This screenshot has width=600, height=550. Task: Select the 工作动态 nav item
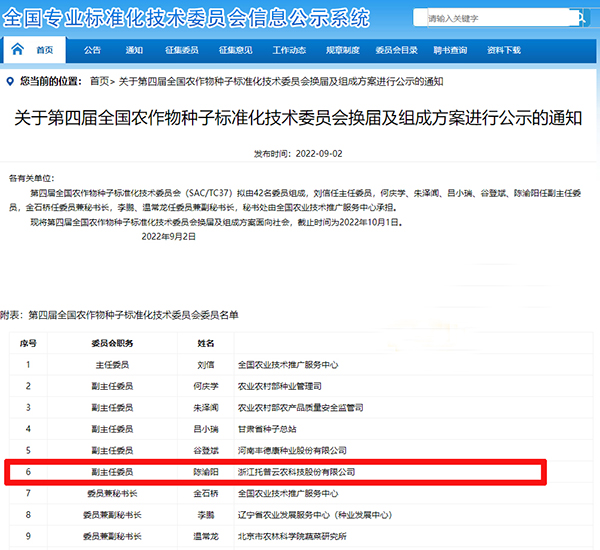289,50
